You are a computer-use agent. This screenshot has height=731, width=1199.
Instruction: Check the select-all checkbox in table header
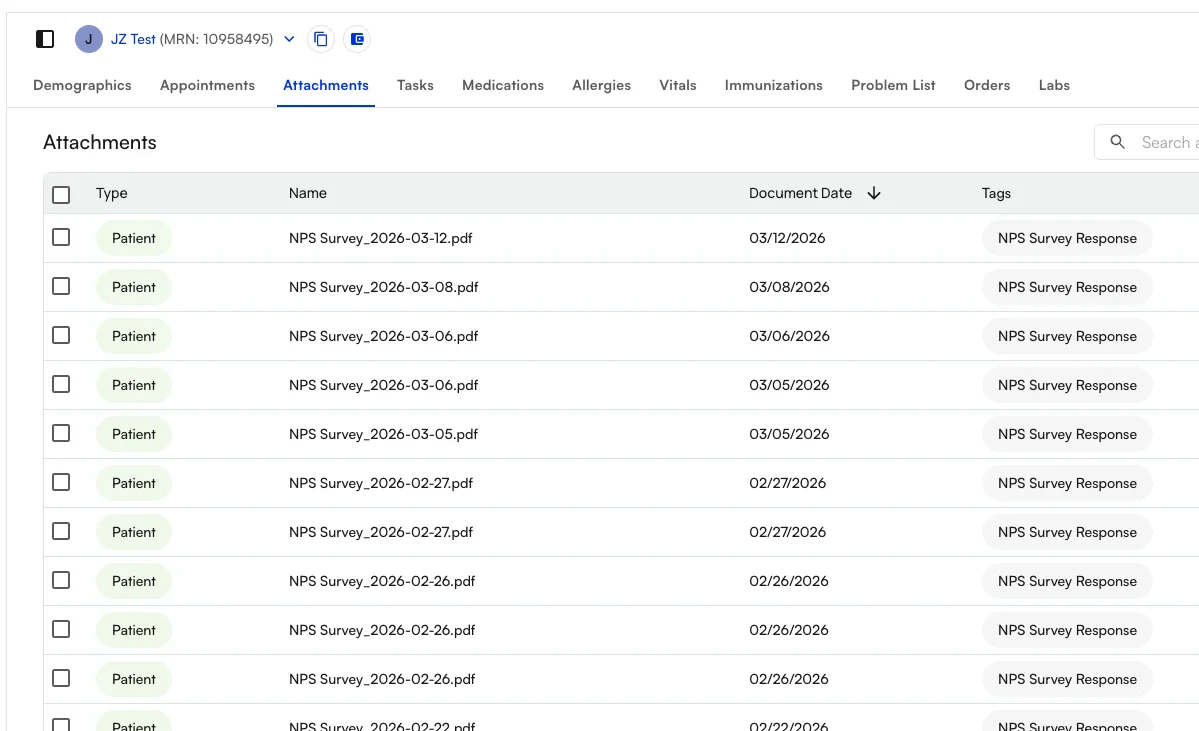[61, 194]
